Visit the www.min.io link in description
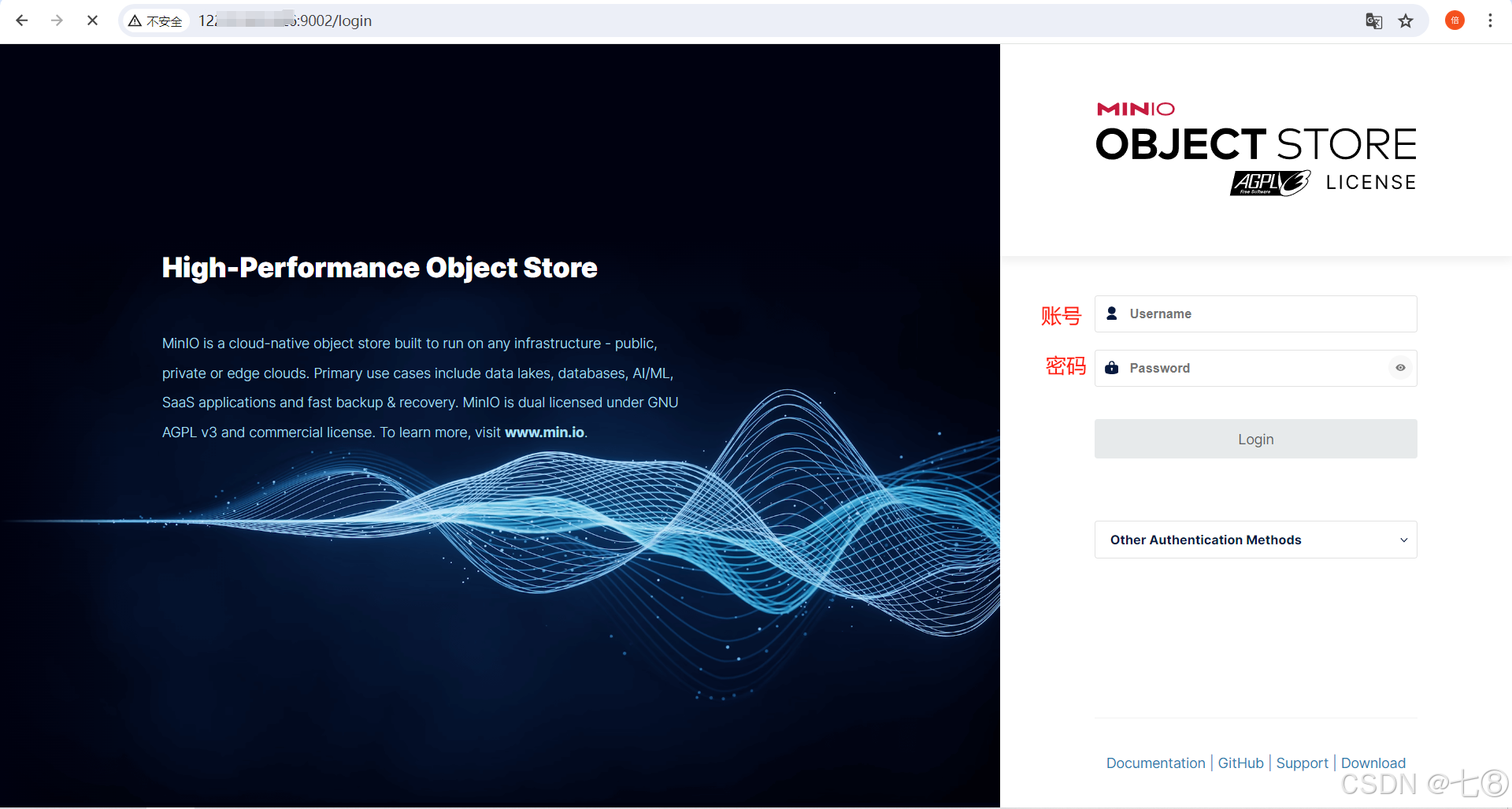This screenshot has height=809, width=1512. (544, 432)
